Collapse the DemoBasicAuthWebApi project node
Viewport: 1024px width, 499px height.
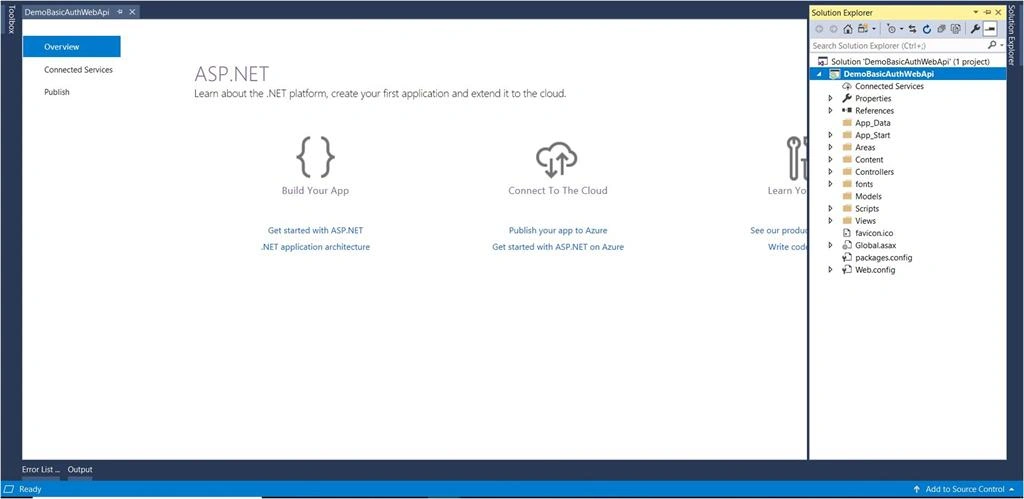pos(820,74)
